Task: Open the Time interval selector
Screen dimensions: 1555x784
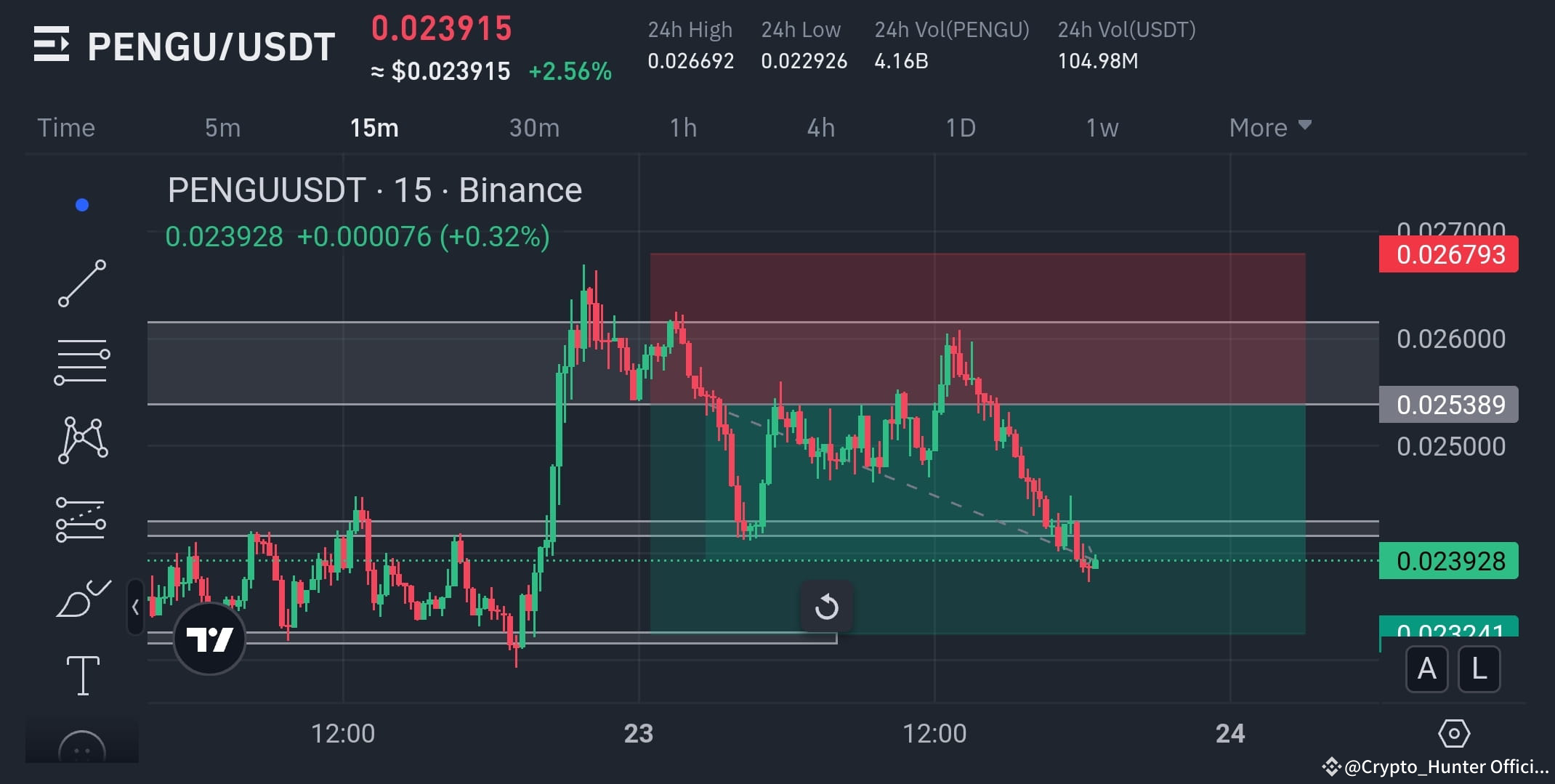Action: pyautogui.click(x=65, y=127)
